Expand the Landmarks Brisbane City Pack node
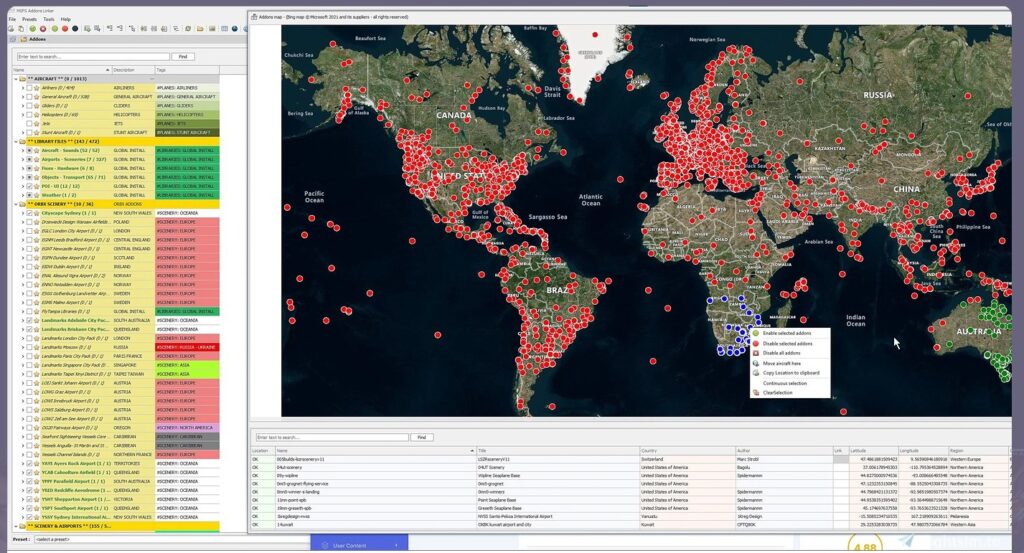The height and width of the screenshot is (553, 1024). pyautogui.click(x=23, y=329)
